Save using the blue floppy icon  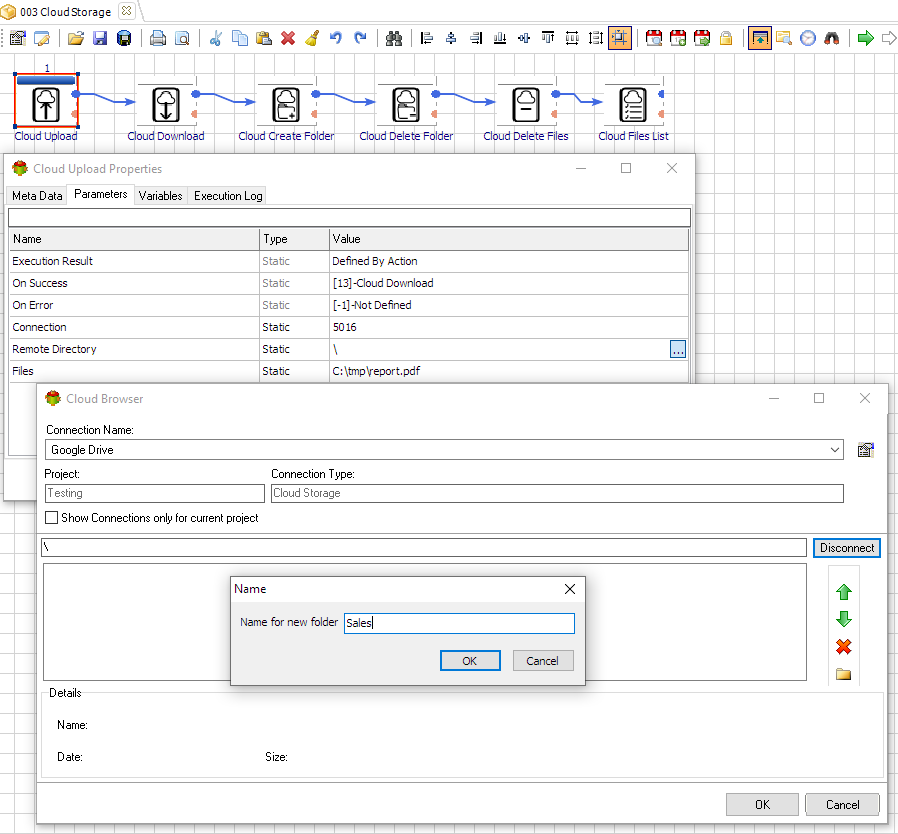point(100,38)
